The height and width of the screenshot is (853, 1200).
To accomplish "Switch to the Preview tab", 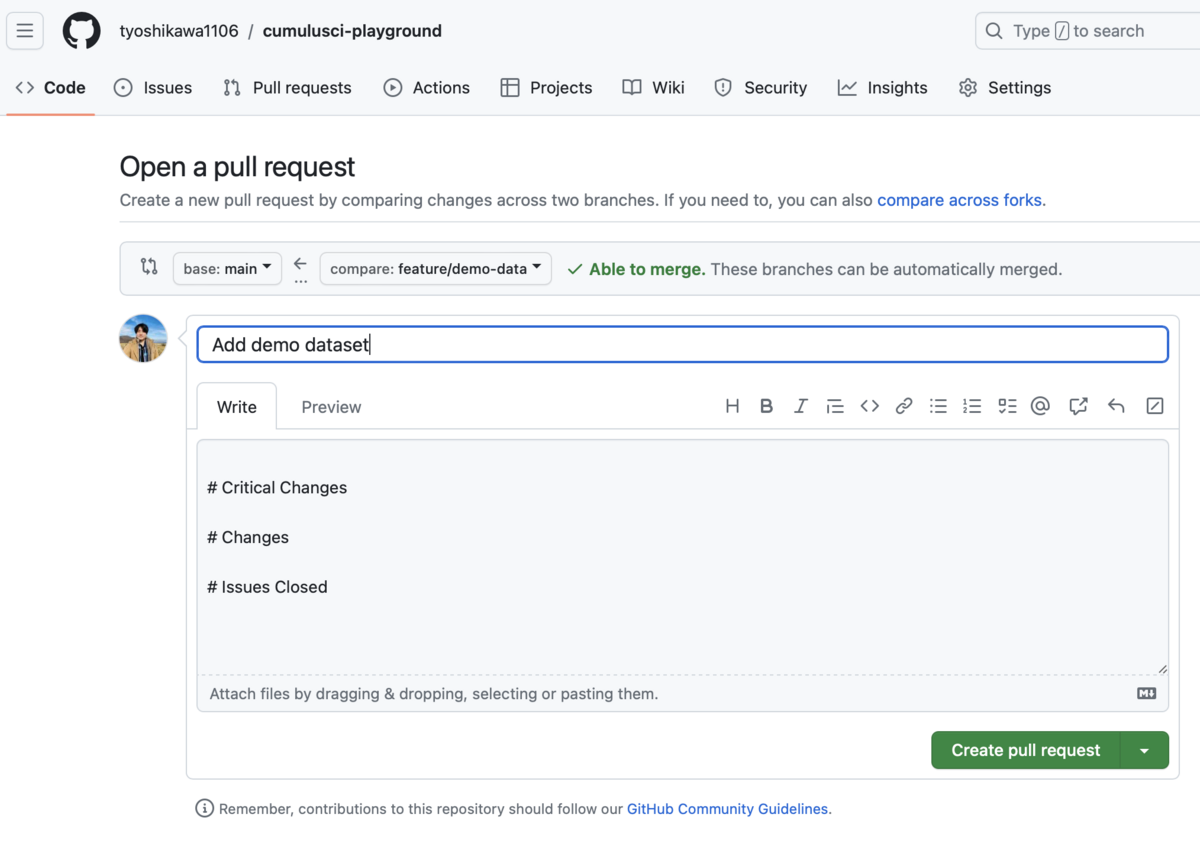I will (331, 407).
